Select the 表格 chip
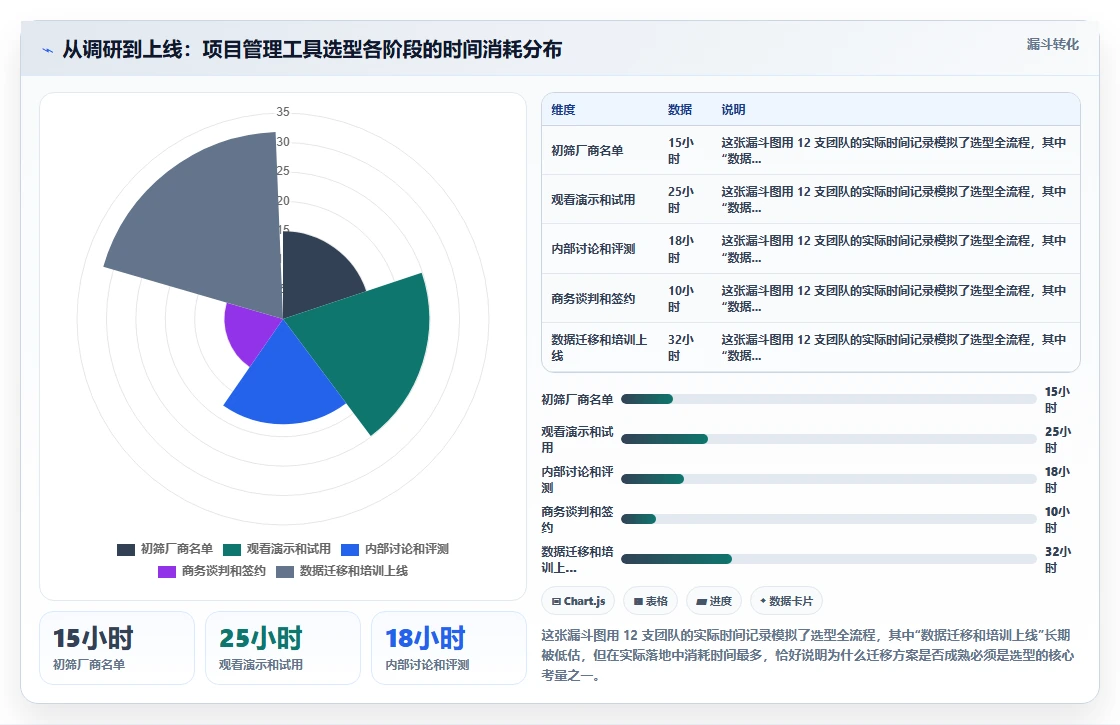The width and height of the screenshot is (1120, 725). (x=651, y=601)
